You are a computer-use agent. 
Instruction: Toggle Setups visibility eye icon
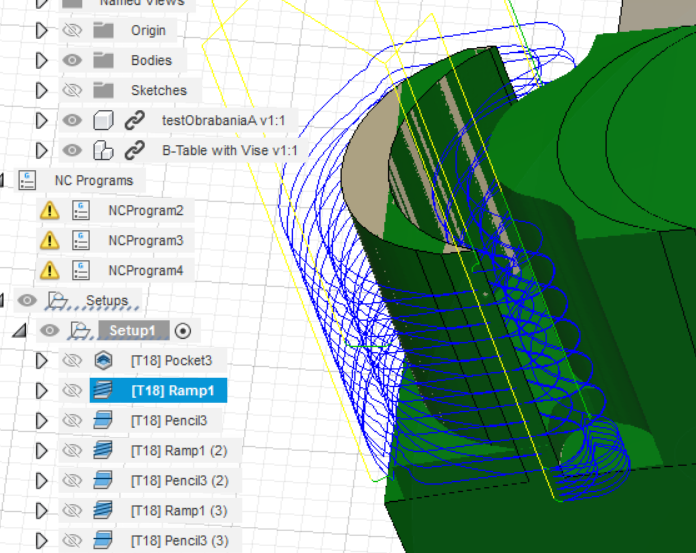click(x=27, y=300)
